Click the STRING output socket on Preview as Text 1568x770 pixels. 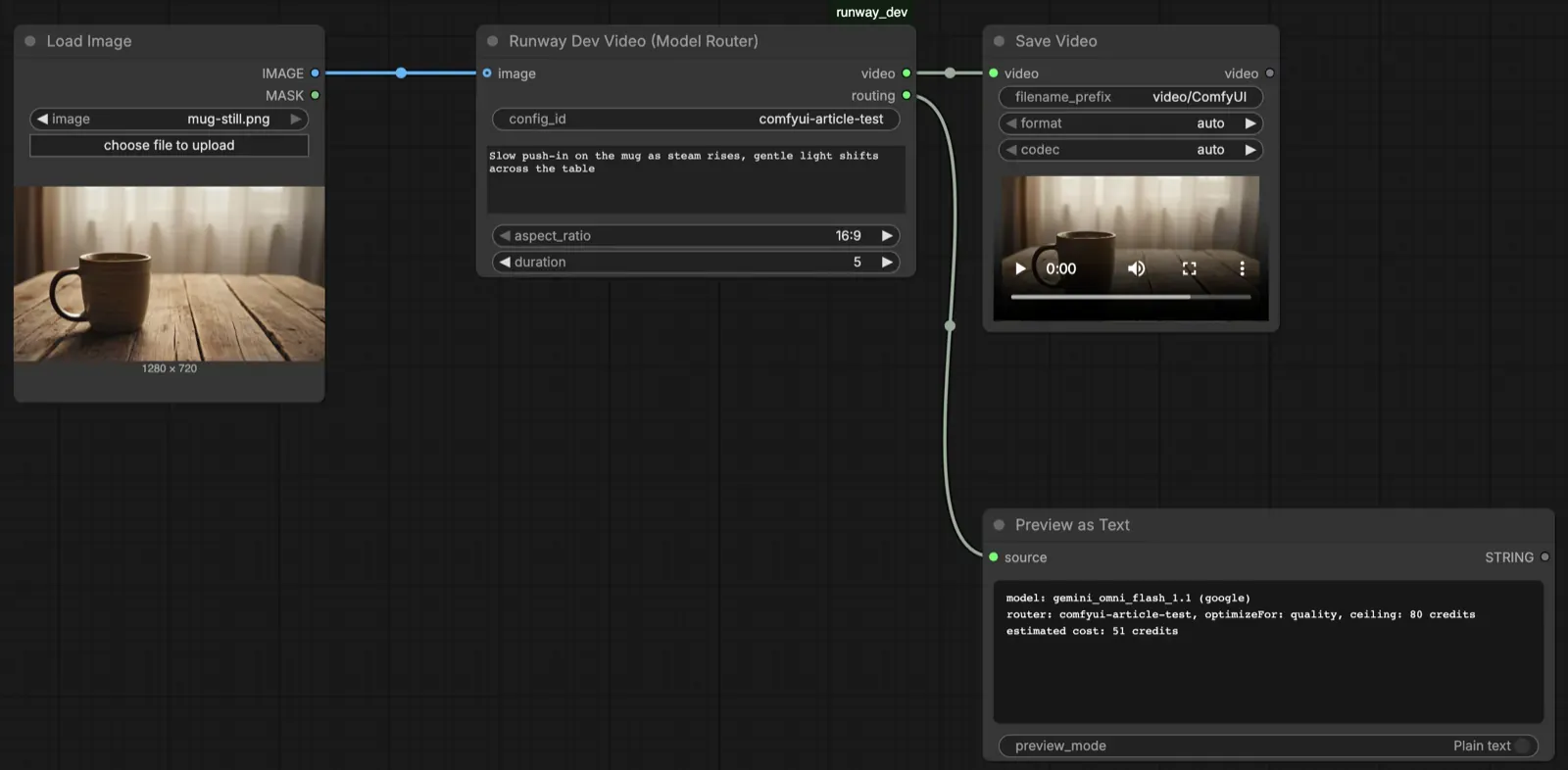(x=1545, y=557)
